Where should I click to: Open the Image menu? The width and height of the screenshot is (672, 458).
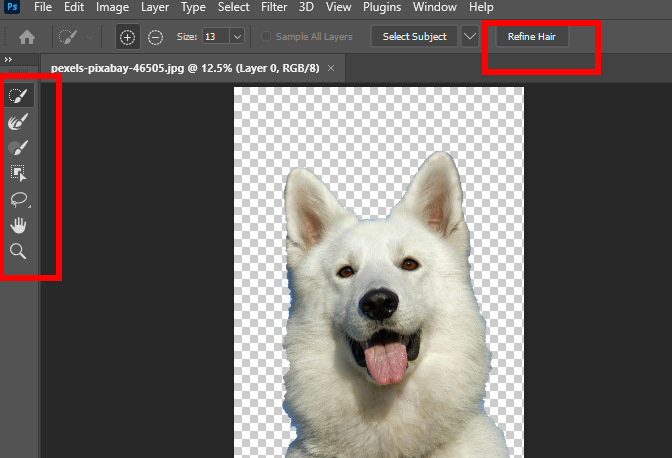[112, 7]
